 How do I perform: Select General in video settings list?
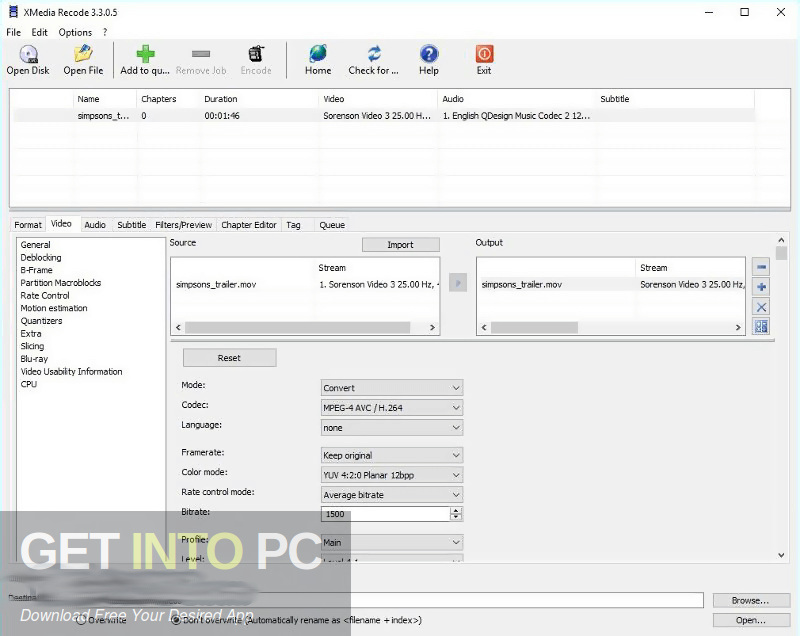tap(35, 245)
